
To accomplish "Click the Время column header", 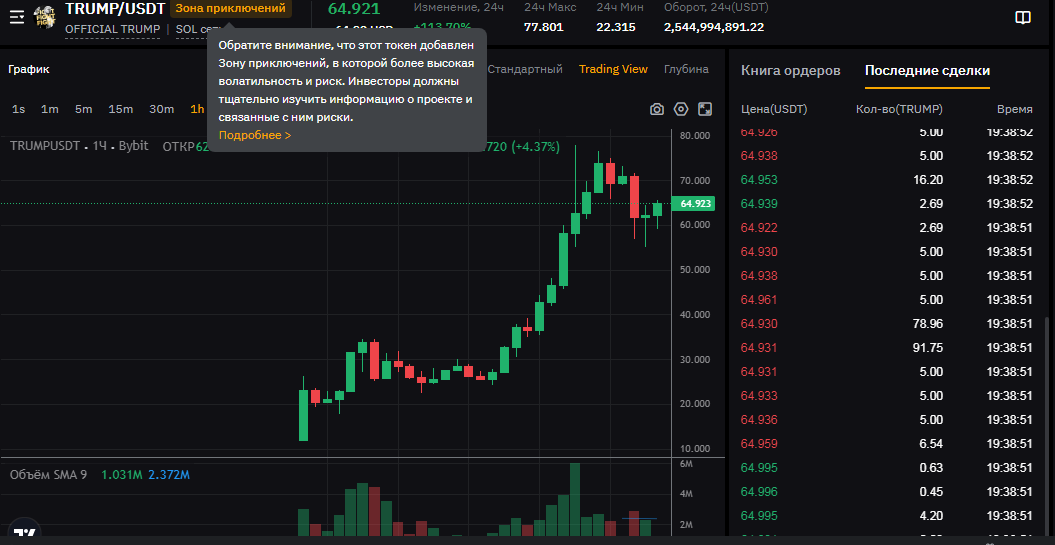I will [1015, 109].
